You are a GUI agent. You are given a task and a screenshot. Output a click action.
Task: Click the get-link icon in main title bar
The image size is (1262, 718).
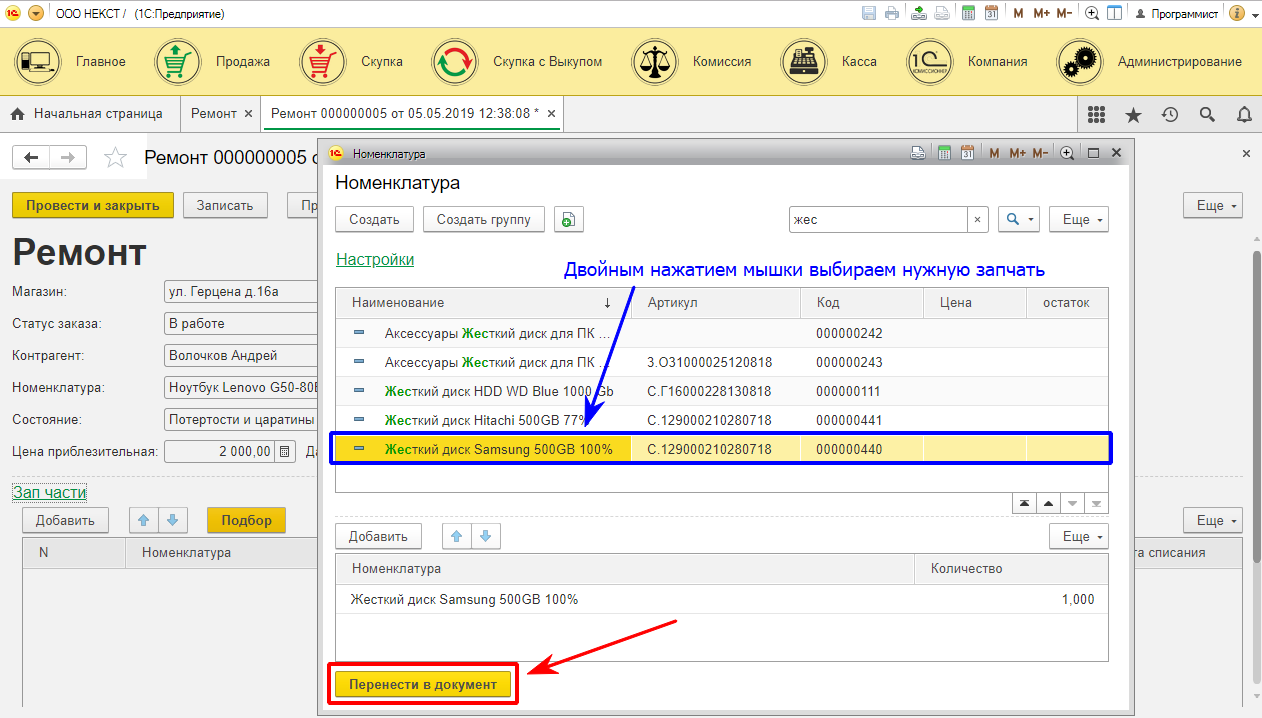coord(918,14)
